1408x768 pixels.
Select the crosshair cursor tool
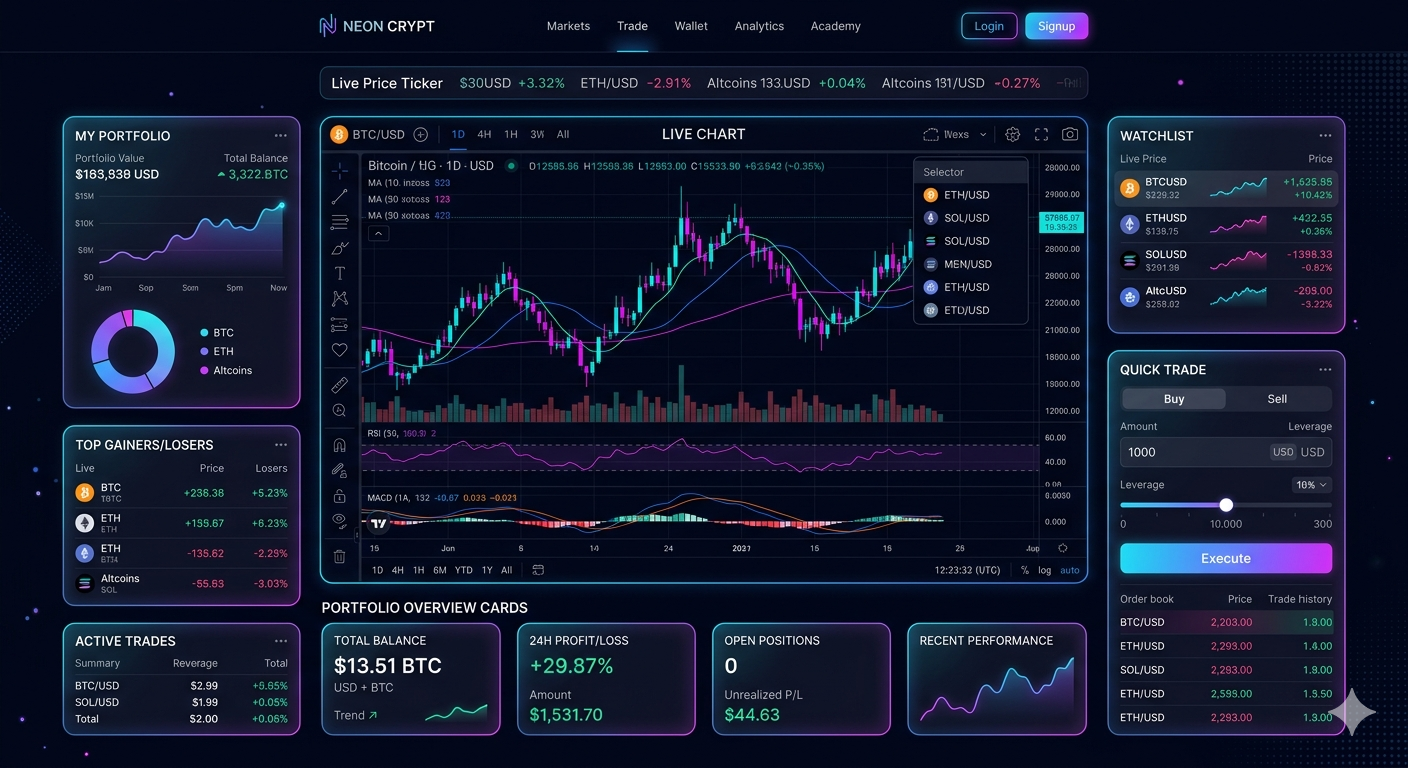[x=340, y=170]
